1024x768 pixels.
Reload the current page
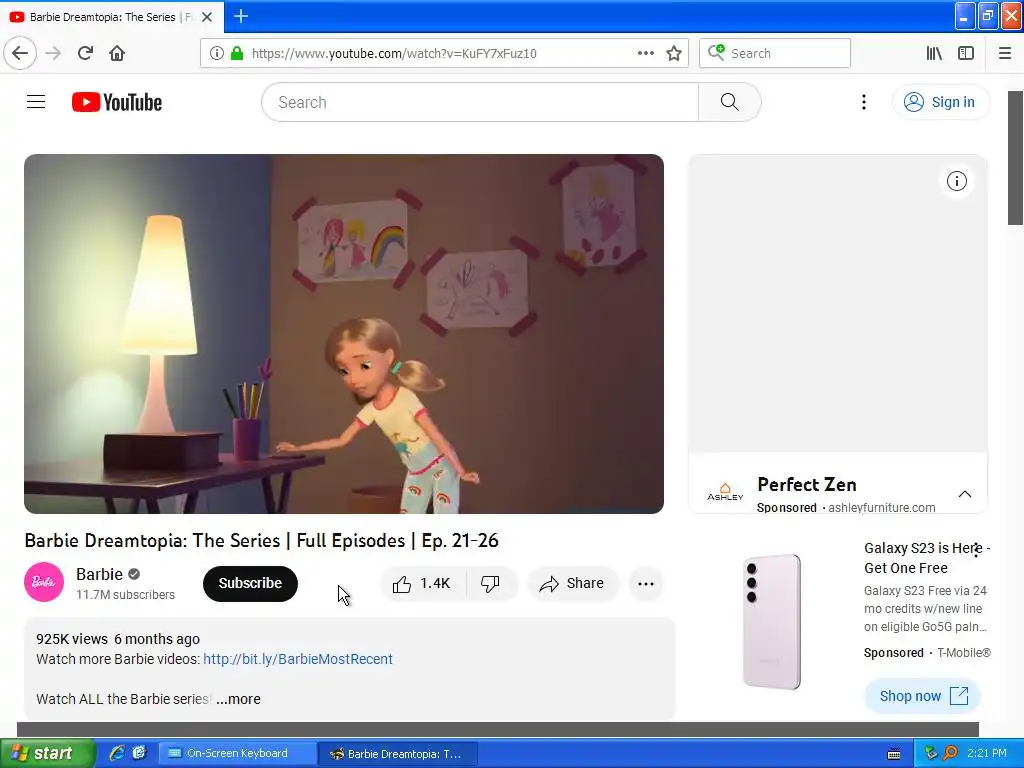coord(85,53)
